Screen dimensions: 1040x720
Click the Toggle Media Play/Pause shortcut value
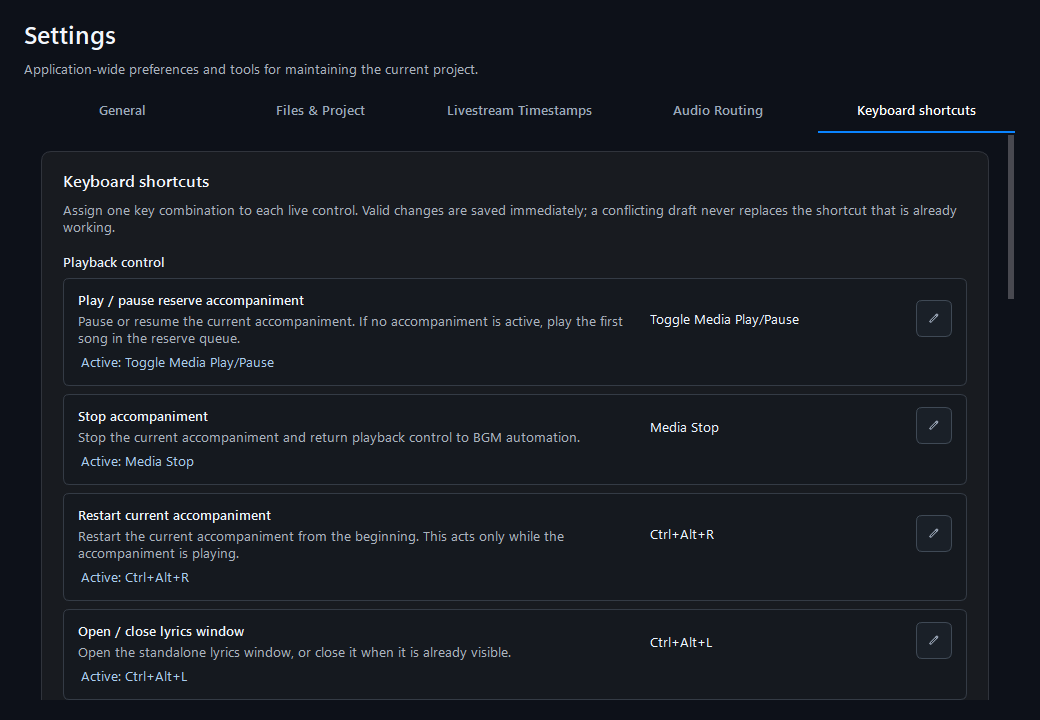724,320
